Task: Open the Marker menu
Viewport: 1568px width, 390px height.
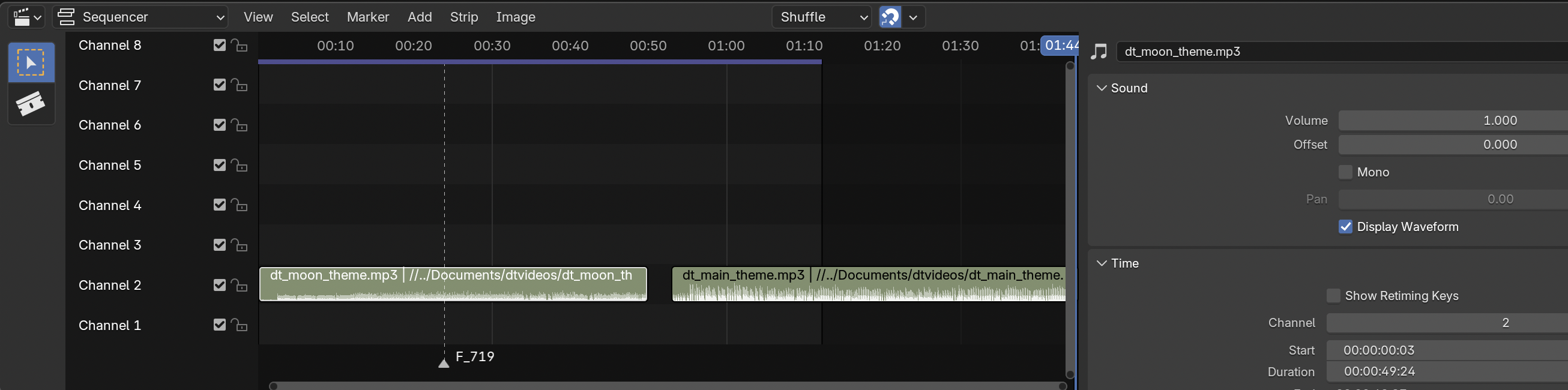Action: 367,17
